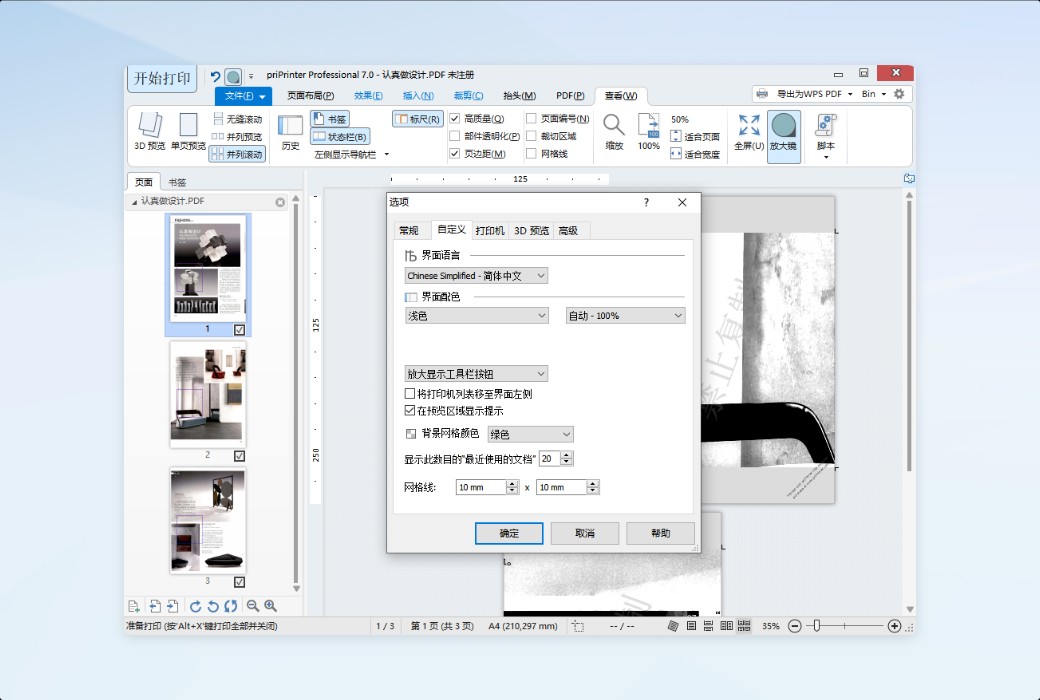Viewport: 1040px width, 700px height.
Task: Switch to the 插入(N) ribbon tab
Action: click(418, 96)
